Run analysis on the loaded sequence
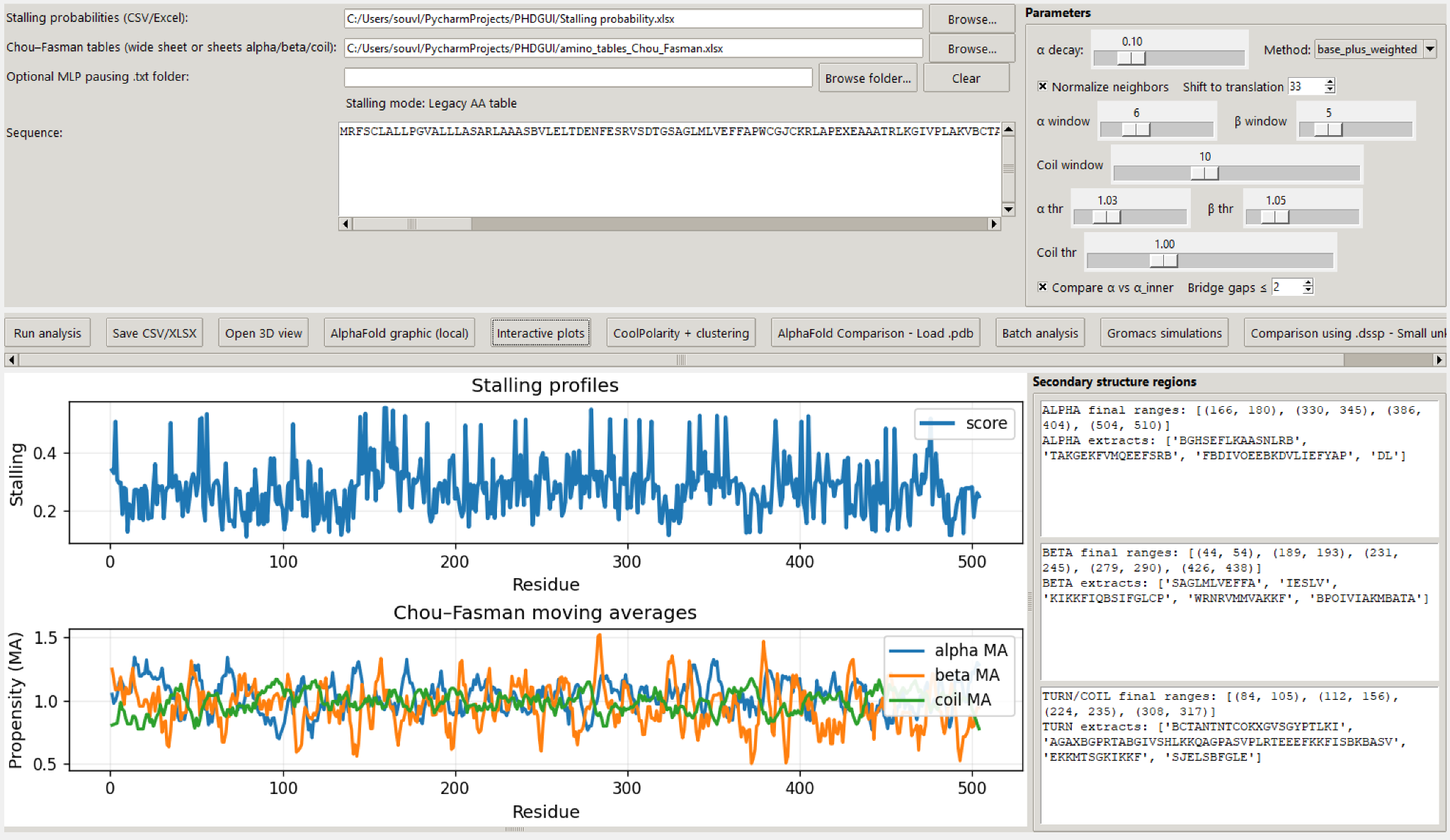The width and height of the screenshot is (1450, 840). [47, 333]
